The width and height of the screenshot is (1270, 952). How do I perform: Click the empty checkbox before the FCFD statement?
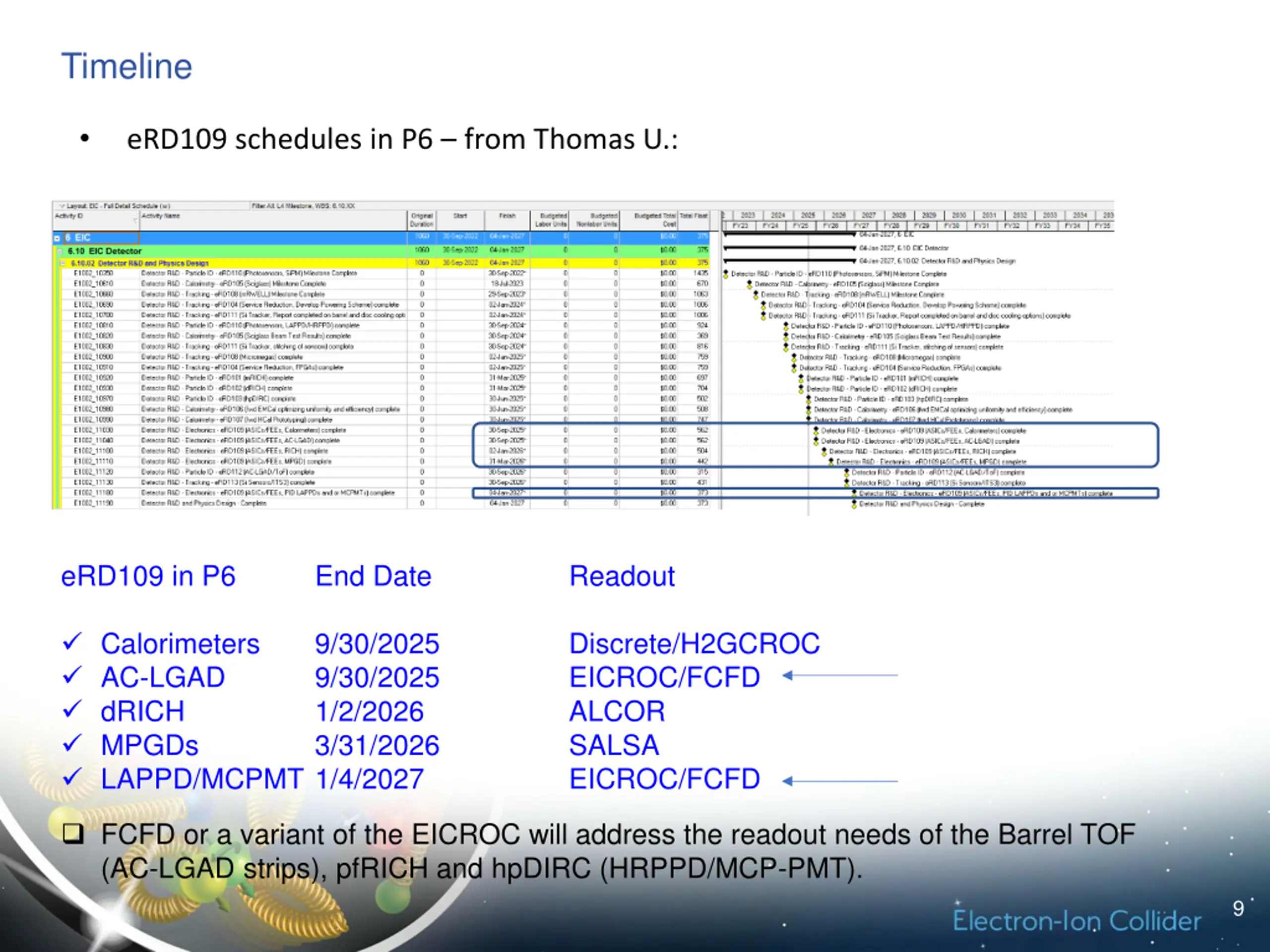(x=73, y=833)
